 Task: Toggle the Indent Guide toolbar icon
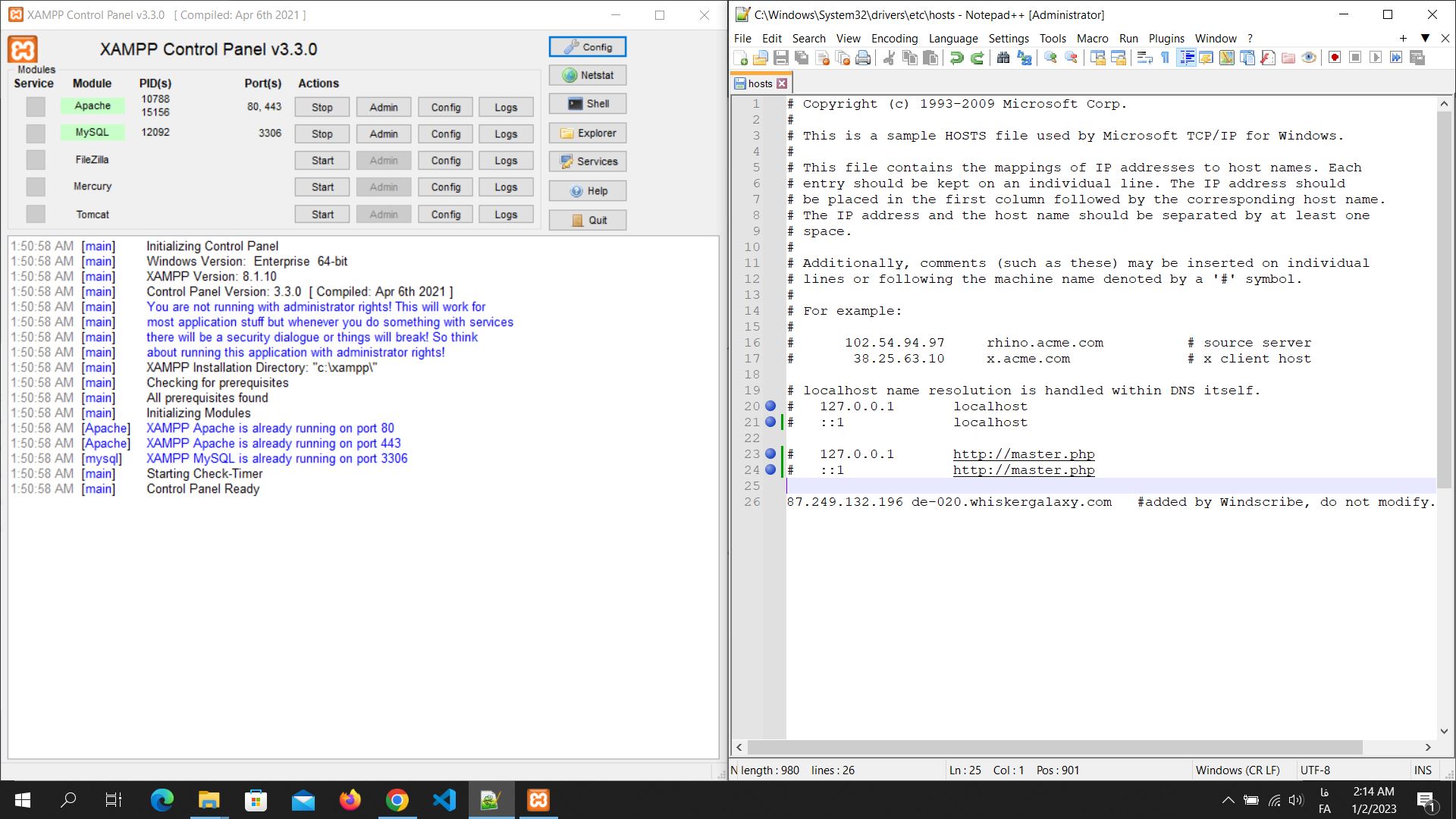[1186, 58]
